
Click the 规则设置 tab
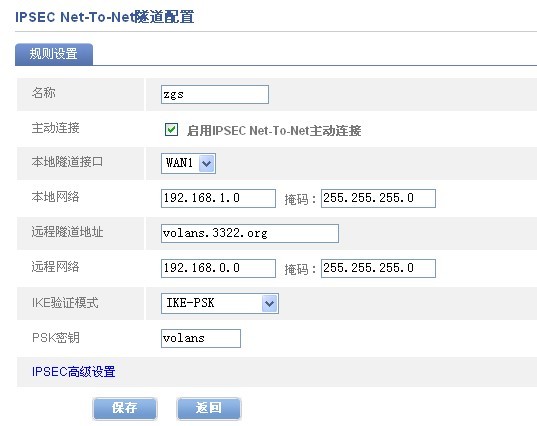pyautogui.click(x=54, y=54)
